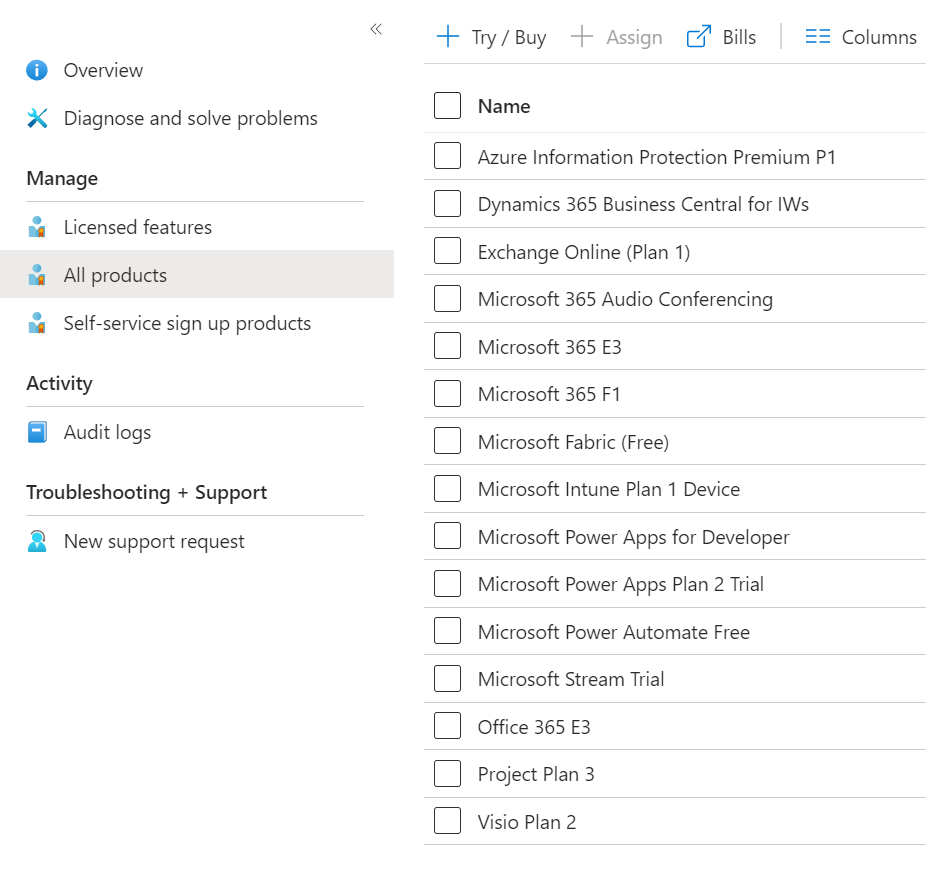The image size is (926, 869).
Task: Tick Microsoft Power Apps Plan 2 Trial checkbox
Action: click(x=448, y=584)
